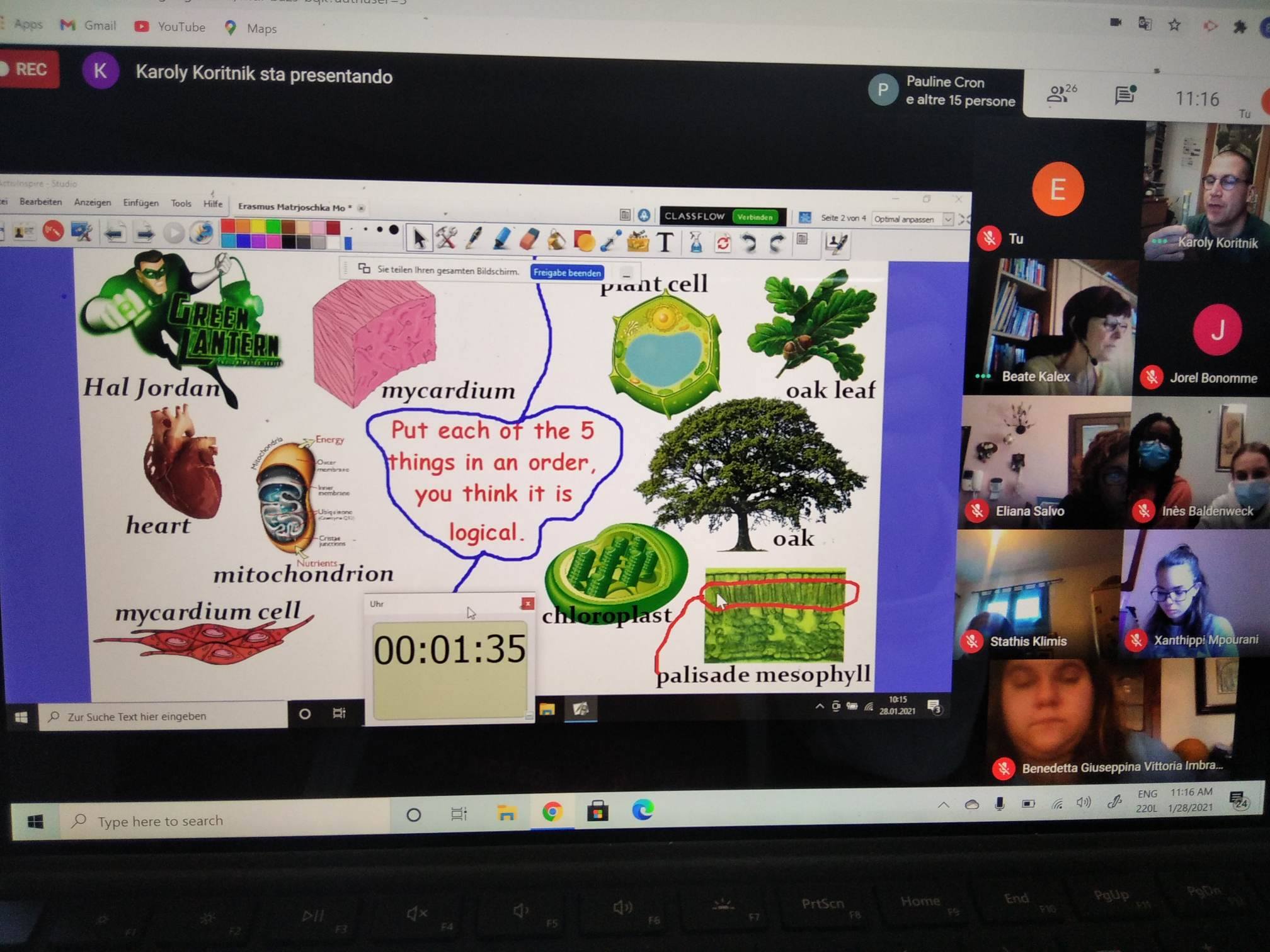This screenshot has height=952, width=1270.
Task: Pick the green color swatch
Action: click(273, 227)
